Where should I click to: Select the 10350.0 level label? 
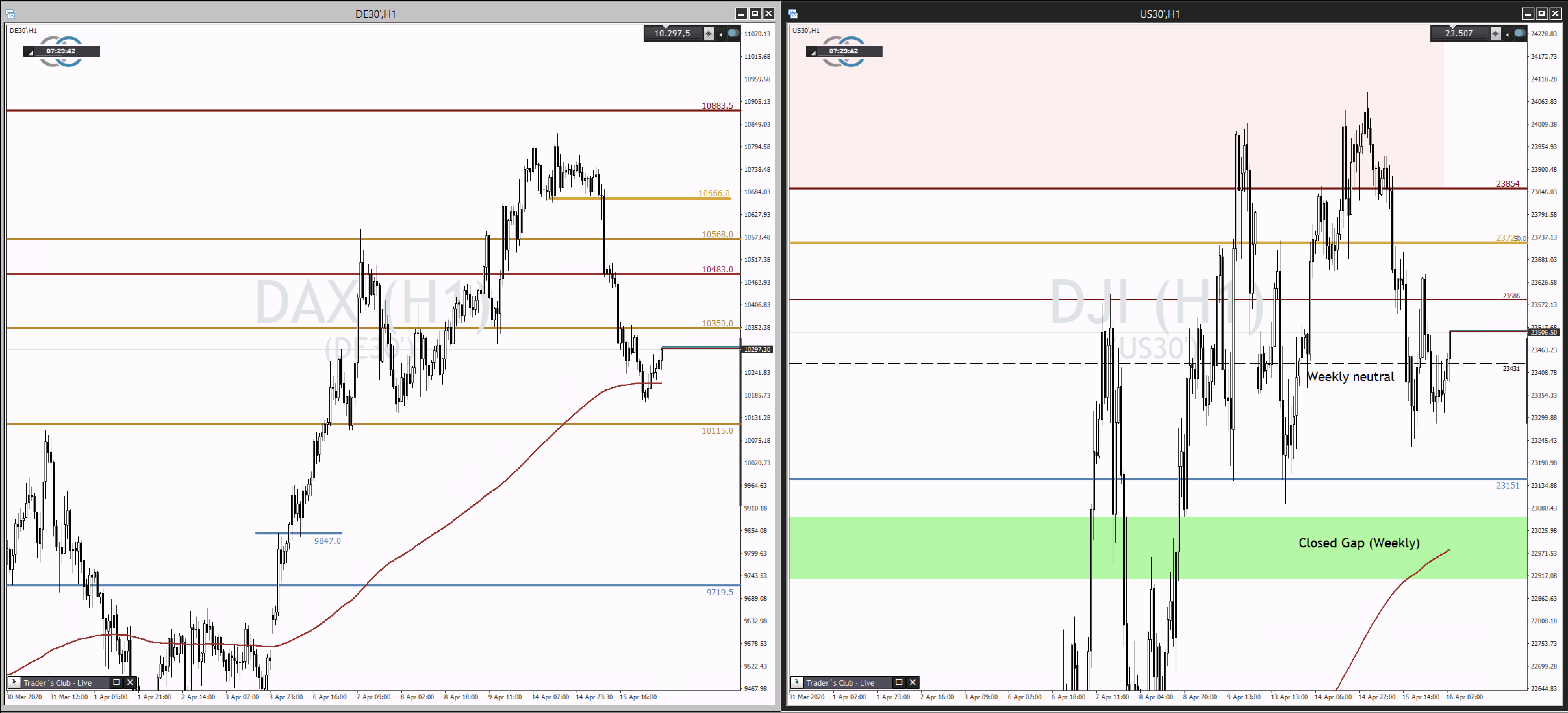(x=718, y=323)
